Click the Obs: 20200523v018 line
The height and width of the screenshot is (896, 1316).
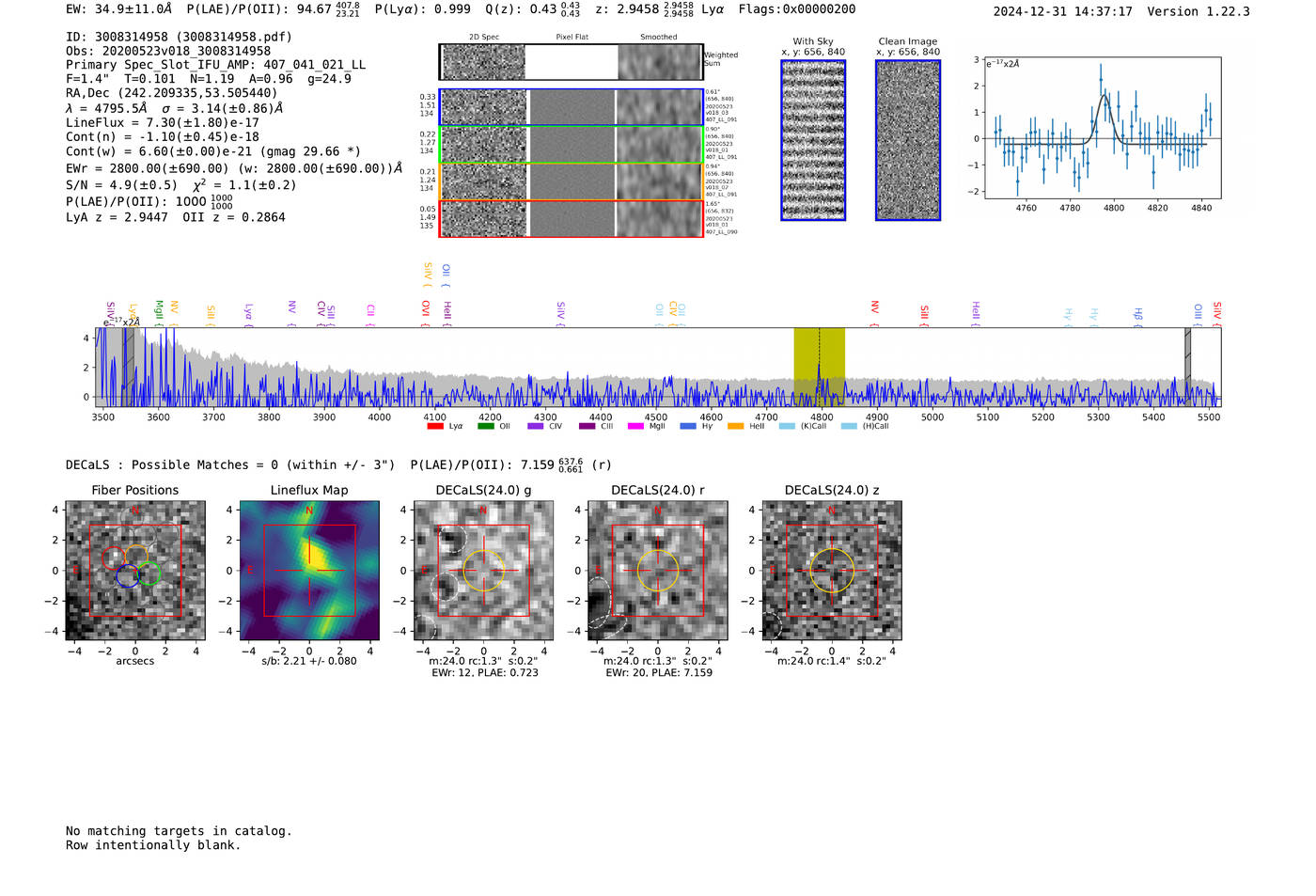pyautogui.click(x=168, y=51)
